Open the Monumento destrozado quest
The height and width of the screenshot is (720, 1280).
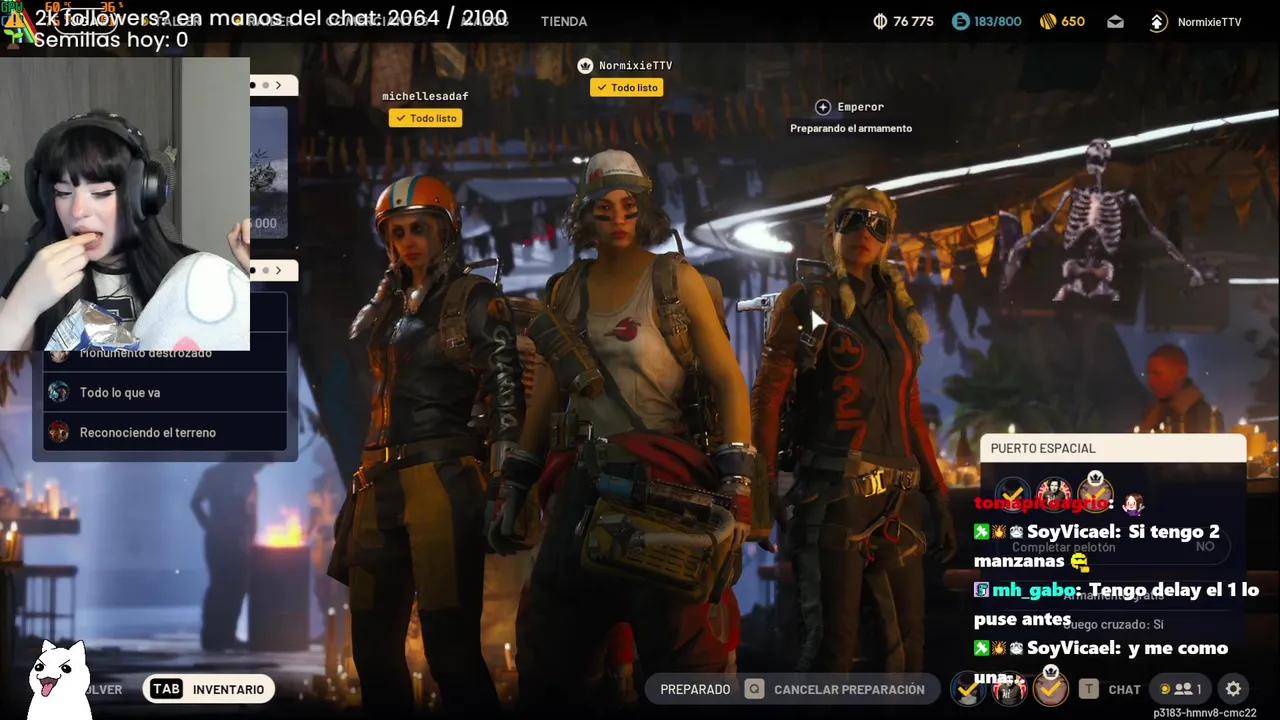[x=166, y=355]
